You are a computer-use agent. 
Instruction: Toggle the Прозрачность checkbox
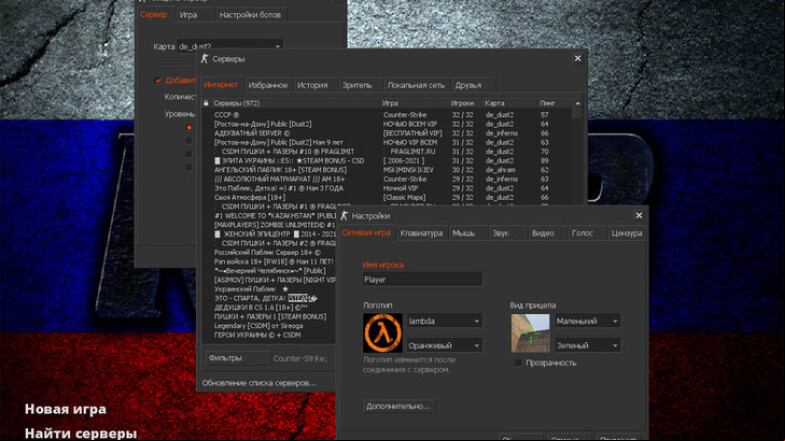[x=518, y=363]
